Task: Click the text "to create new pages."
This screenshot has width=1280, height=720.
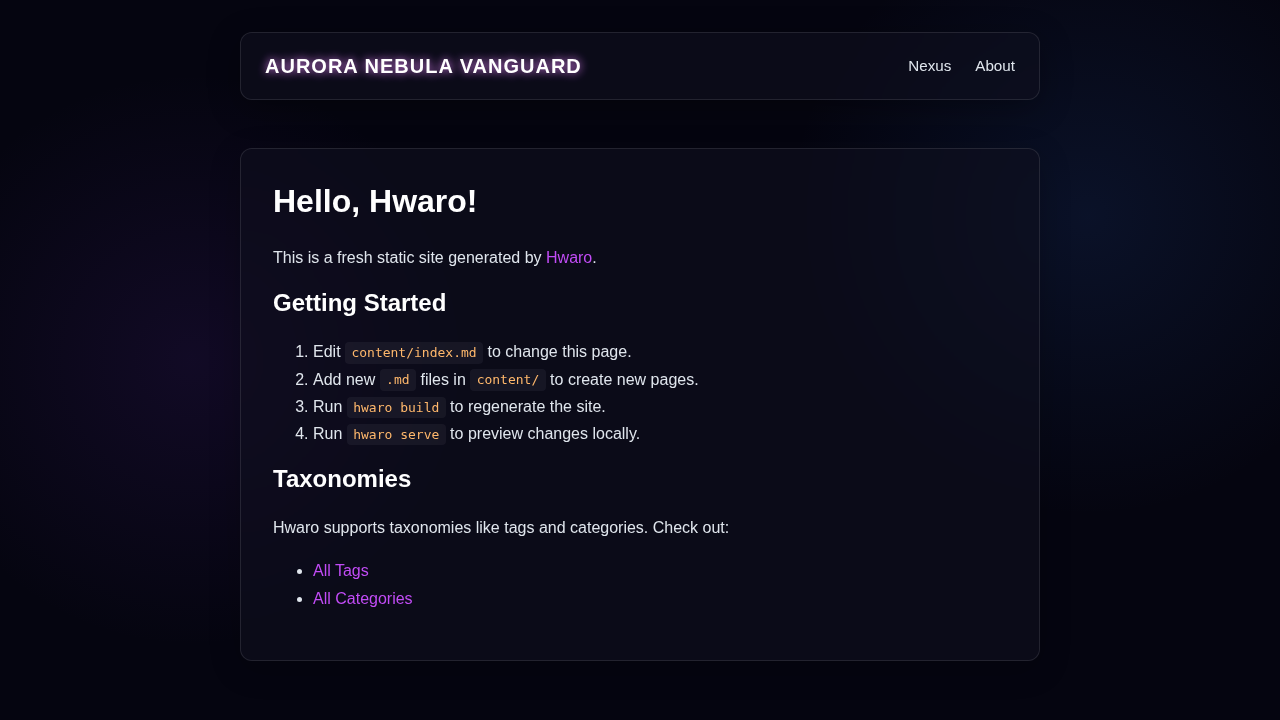Action: (624, 380)
